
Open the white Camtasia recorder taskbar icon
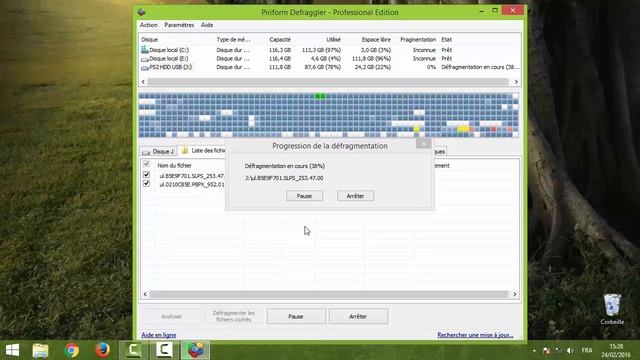pyautogui.click(x=164, y=350)
